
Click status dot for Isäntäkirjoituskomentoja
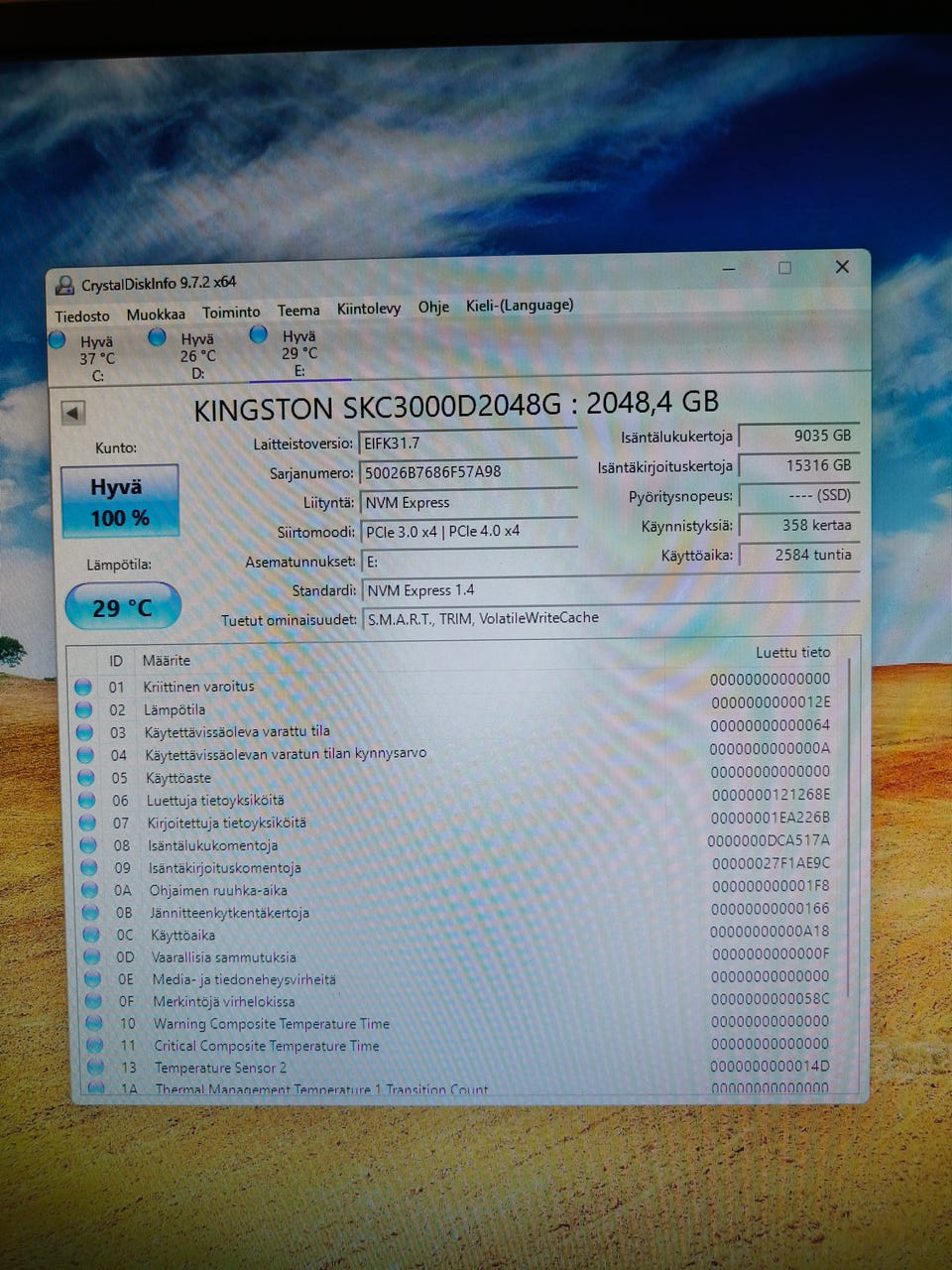coord(89,868)
